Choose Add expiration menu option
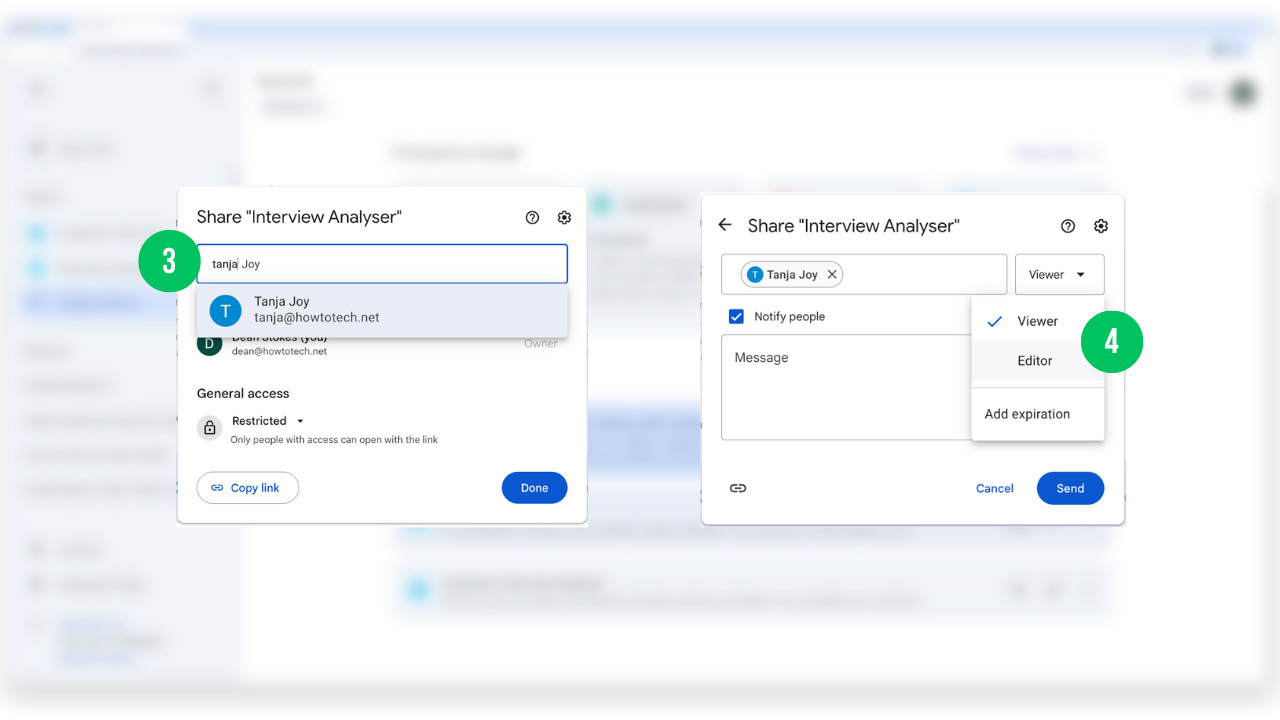The height and width of the screenshot is (720, 1280). pyautogui.click(x=1038, y=414)
